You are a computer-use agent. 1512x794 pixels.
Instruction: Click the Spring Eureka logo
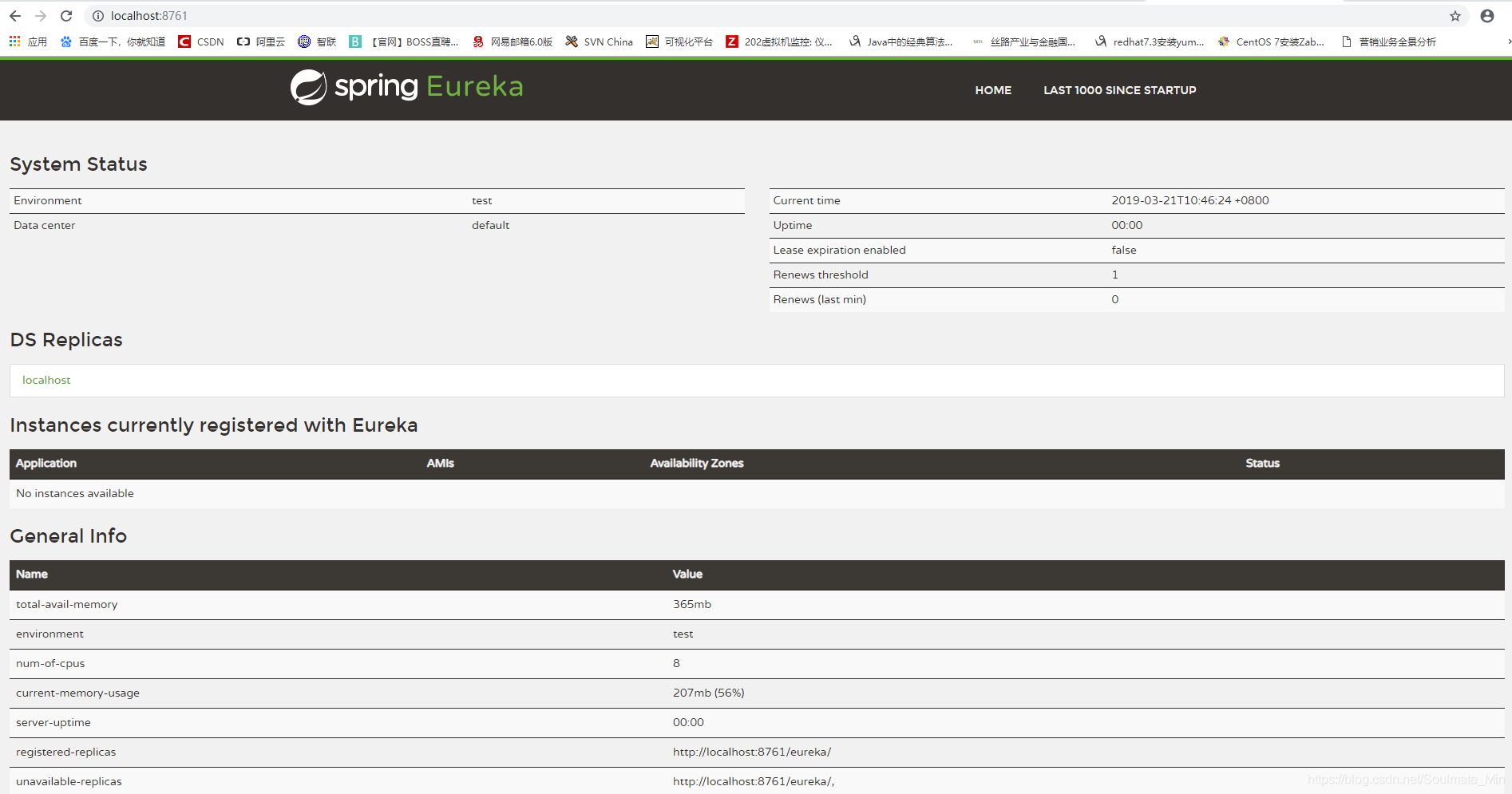tap(406, 87)
